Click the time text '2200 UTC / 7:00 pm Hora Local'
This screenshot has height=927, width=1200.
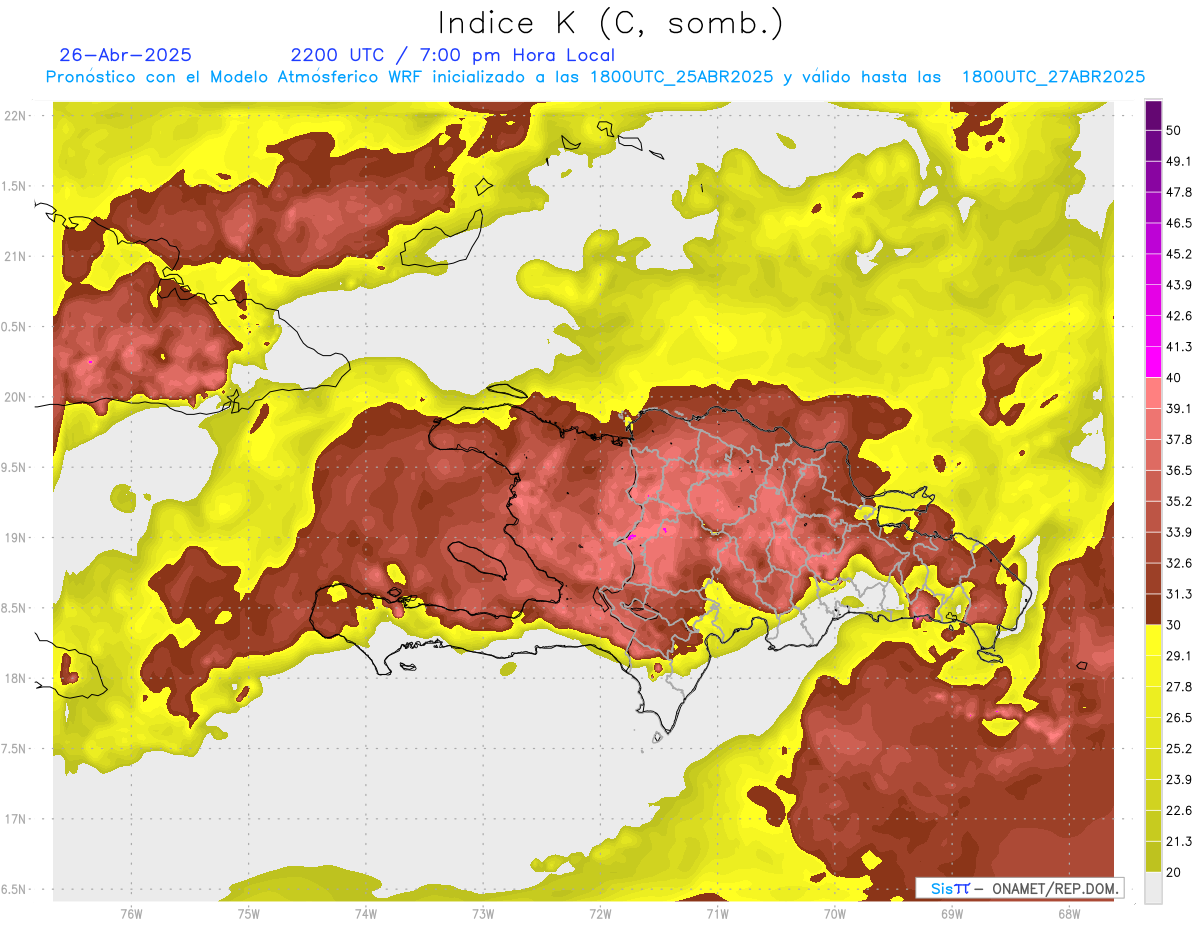pyautogui.click(x=453, y=55)
